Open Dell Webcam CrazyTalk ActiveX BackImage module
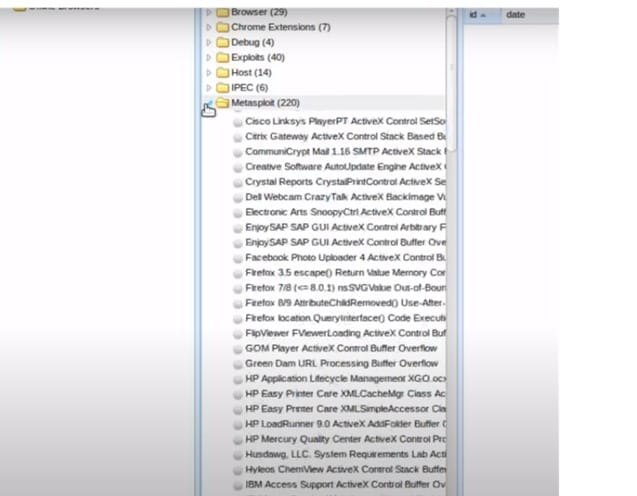The image size is (637, 496). (345, 197)
